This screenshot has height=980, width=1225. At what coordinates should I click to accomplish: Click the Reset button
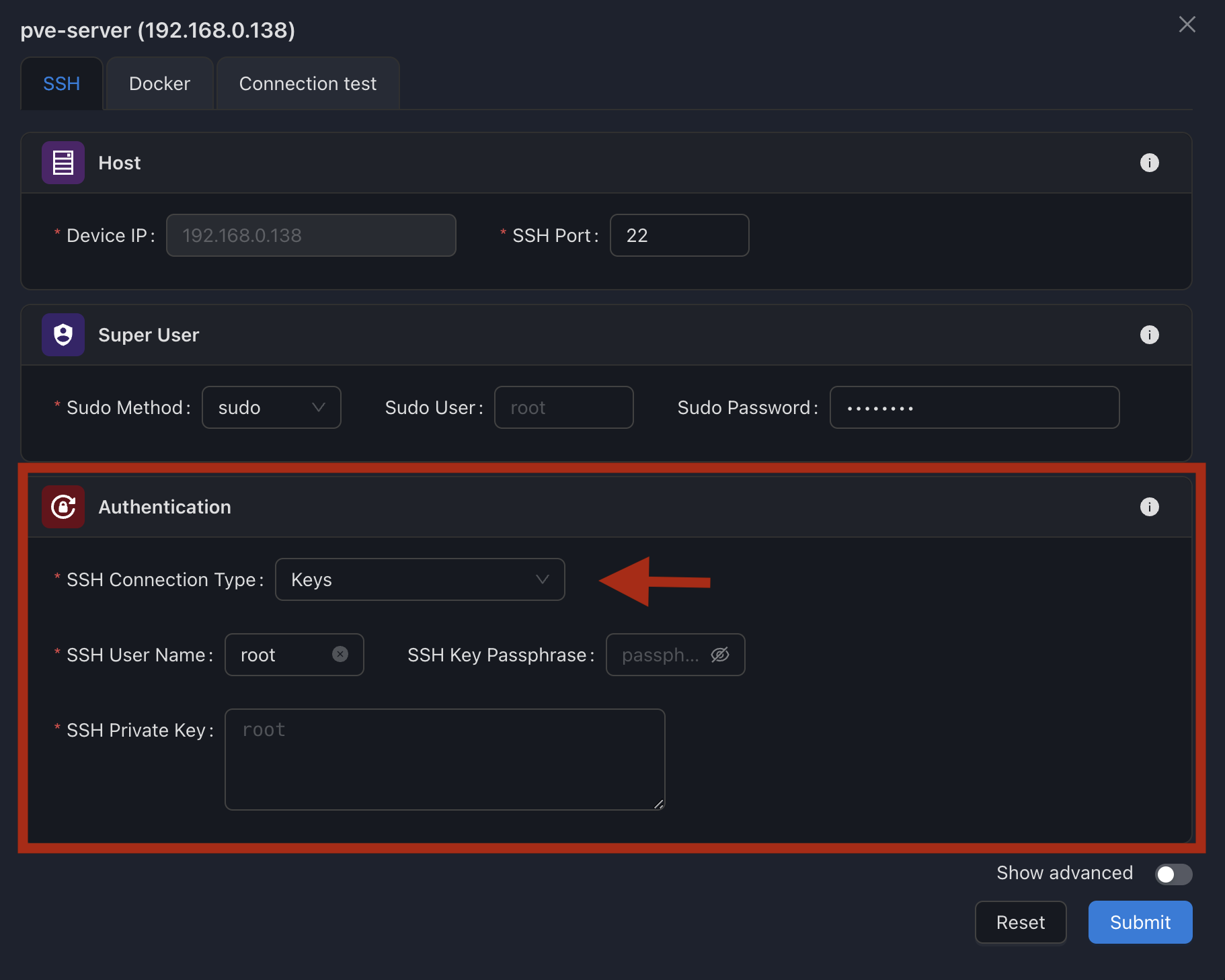coord(1021,922)
